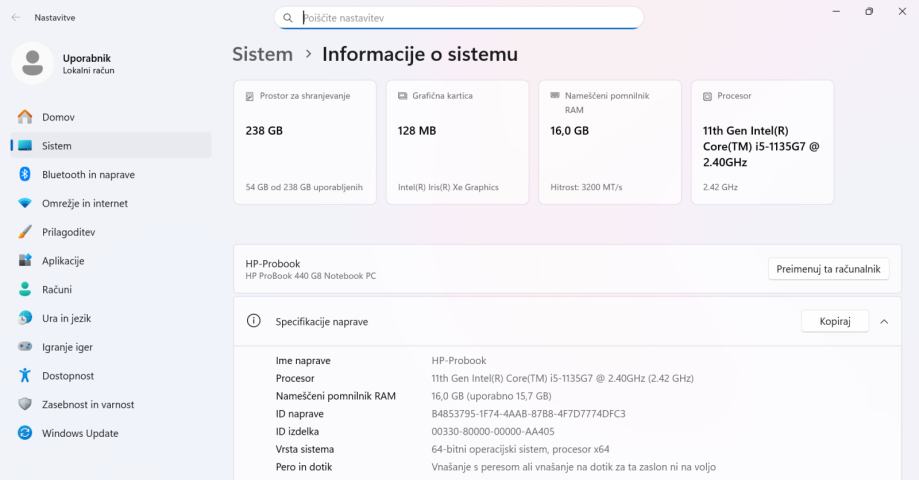919x480 pixels.
Task: Go to Omrežje in internet settings
Action: (111, 203)
